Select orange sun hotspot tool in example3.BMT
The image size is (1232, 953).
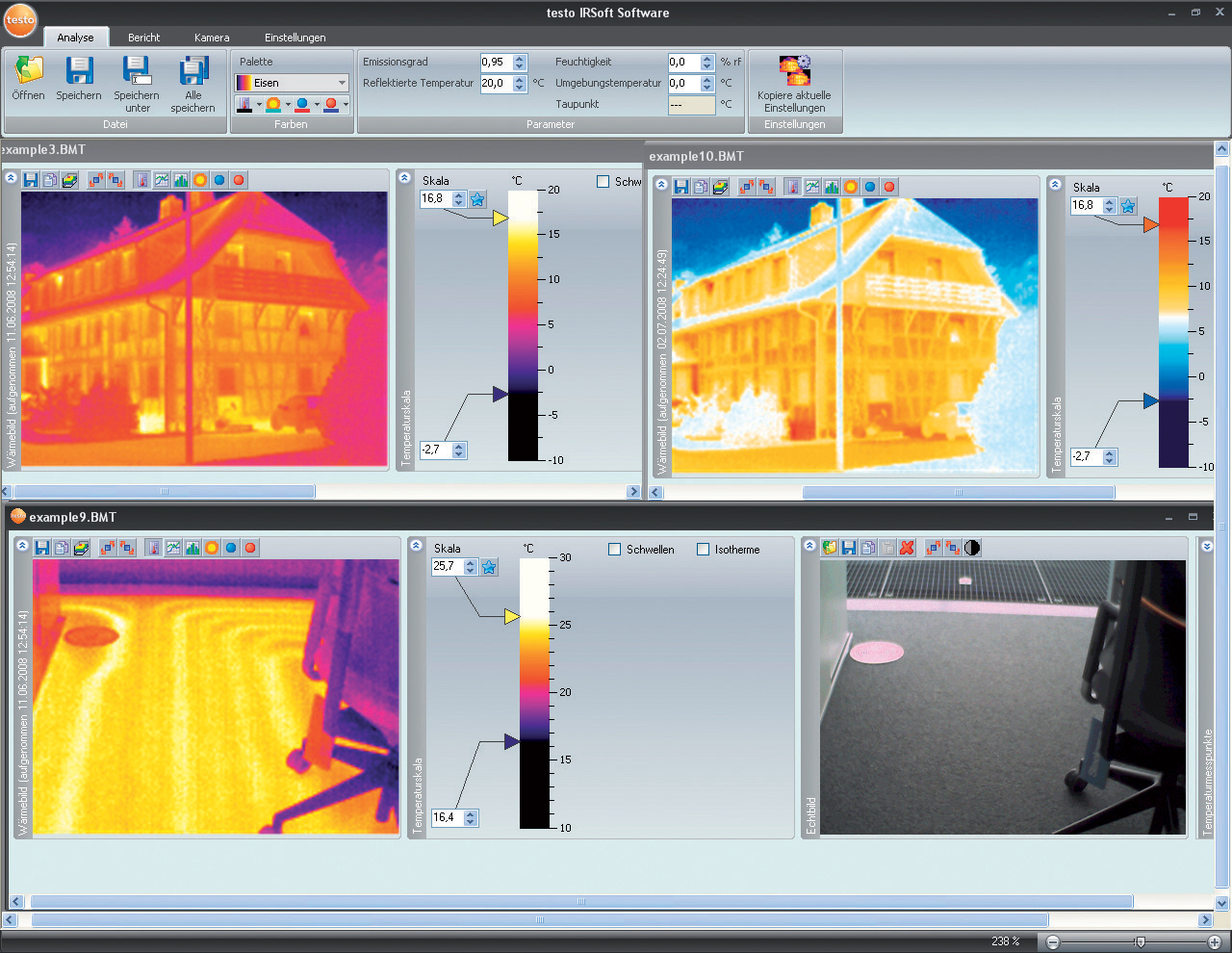coord(200,180)
